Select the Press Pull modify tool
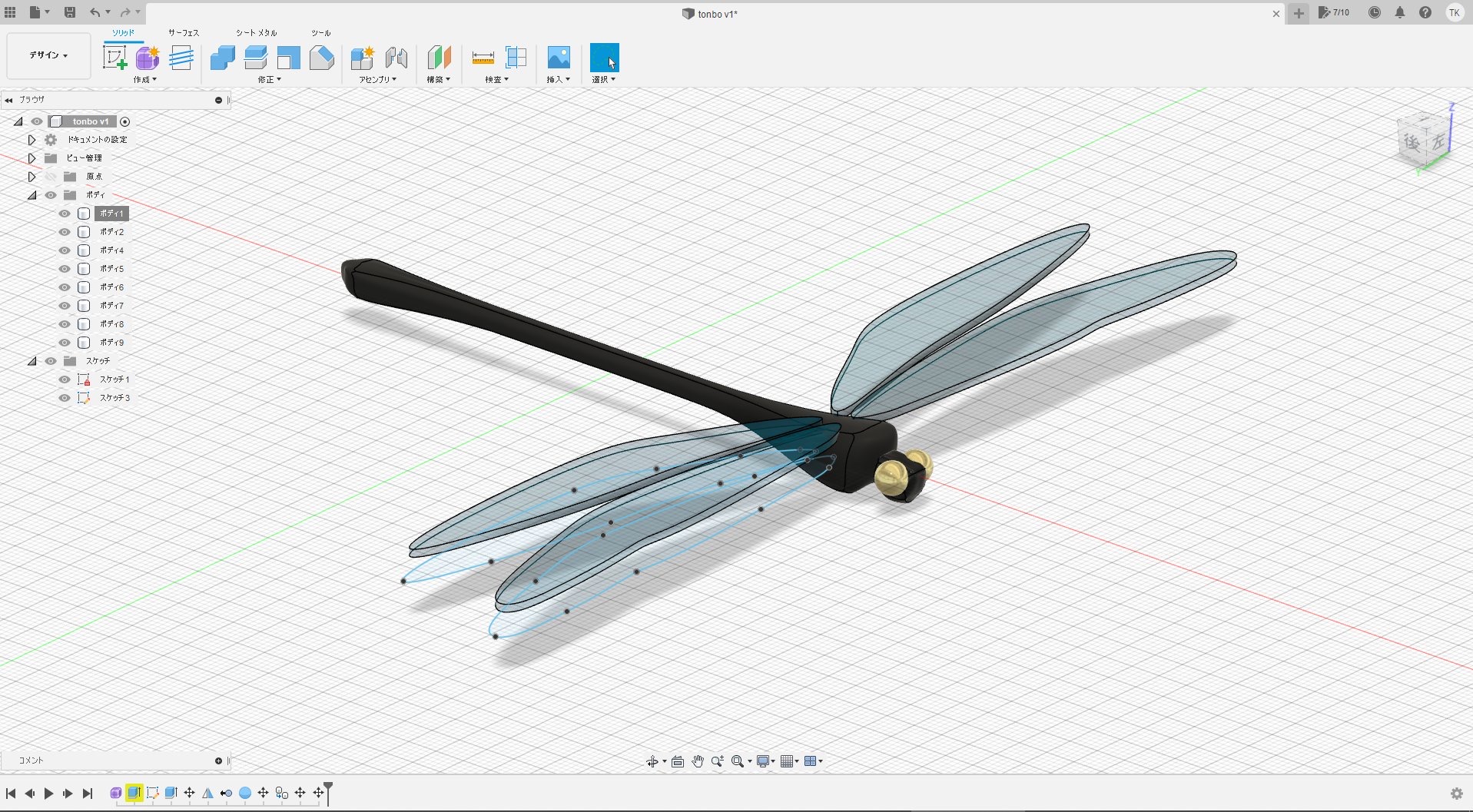Image resolution: width=1473 pixels, height=812 pixels. click(223, 58)
